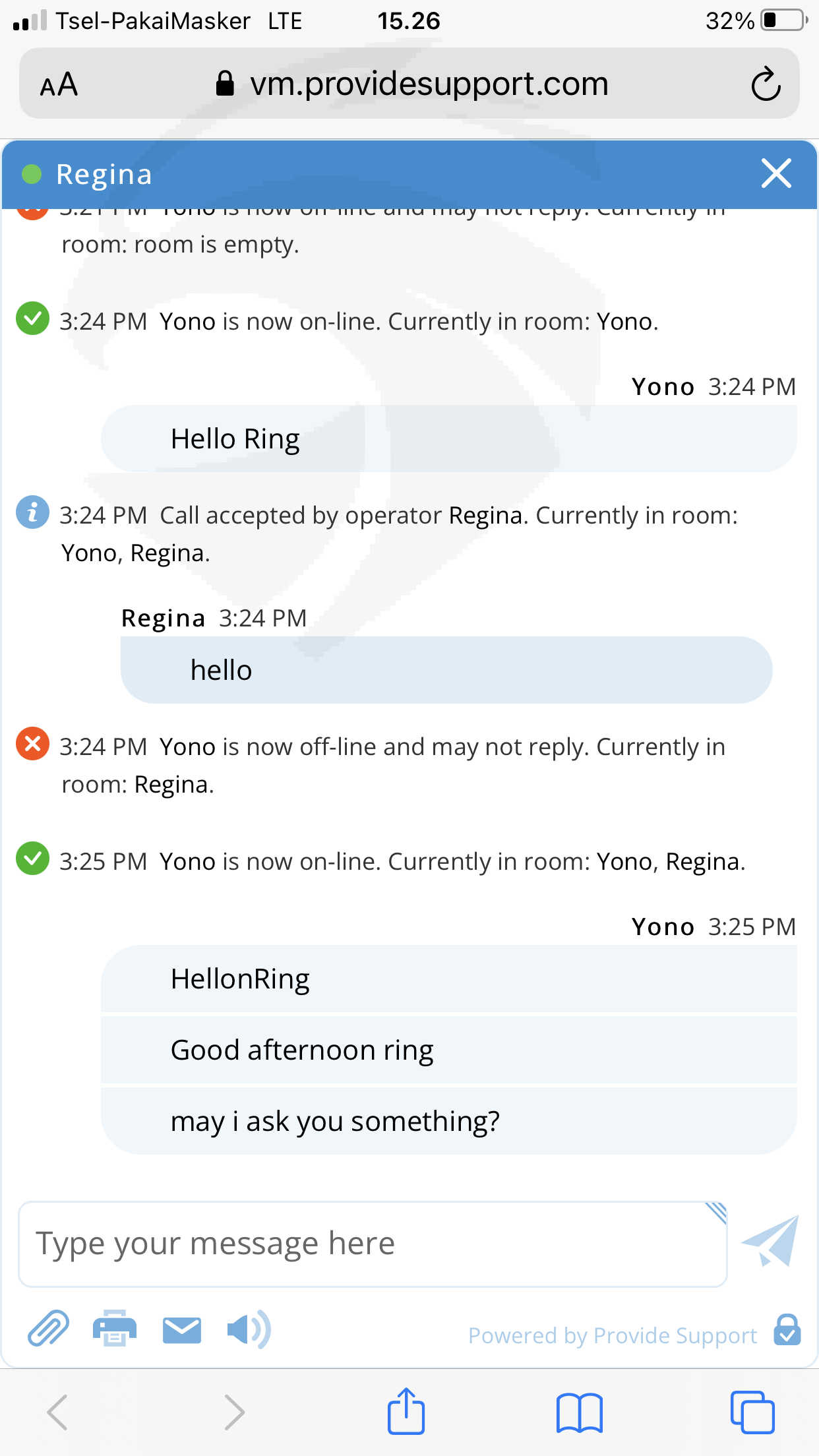Tap the green online status dot beside Regina

coord(32,174)
